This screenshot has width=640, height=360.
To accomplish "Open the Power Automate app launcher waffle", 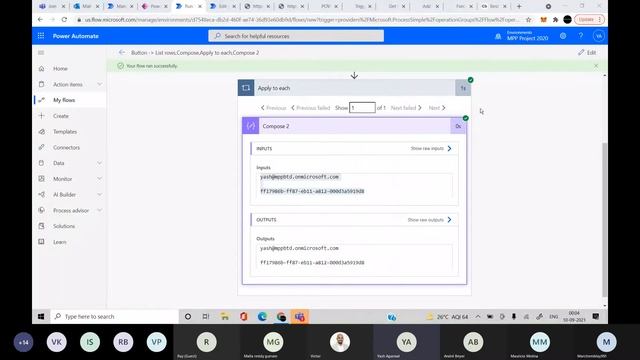I will (x=41, y=36).
